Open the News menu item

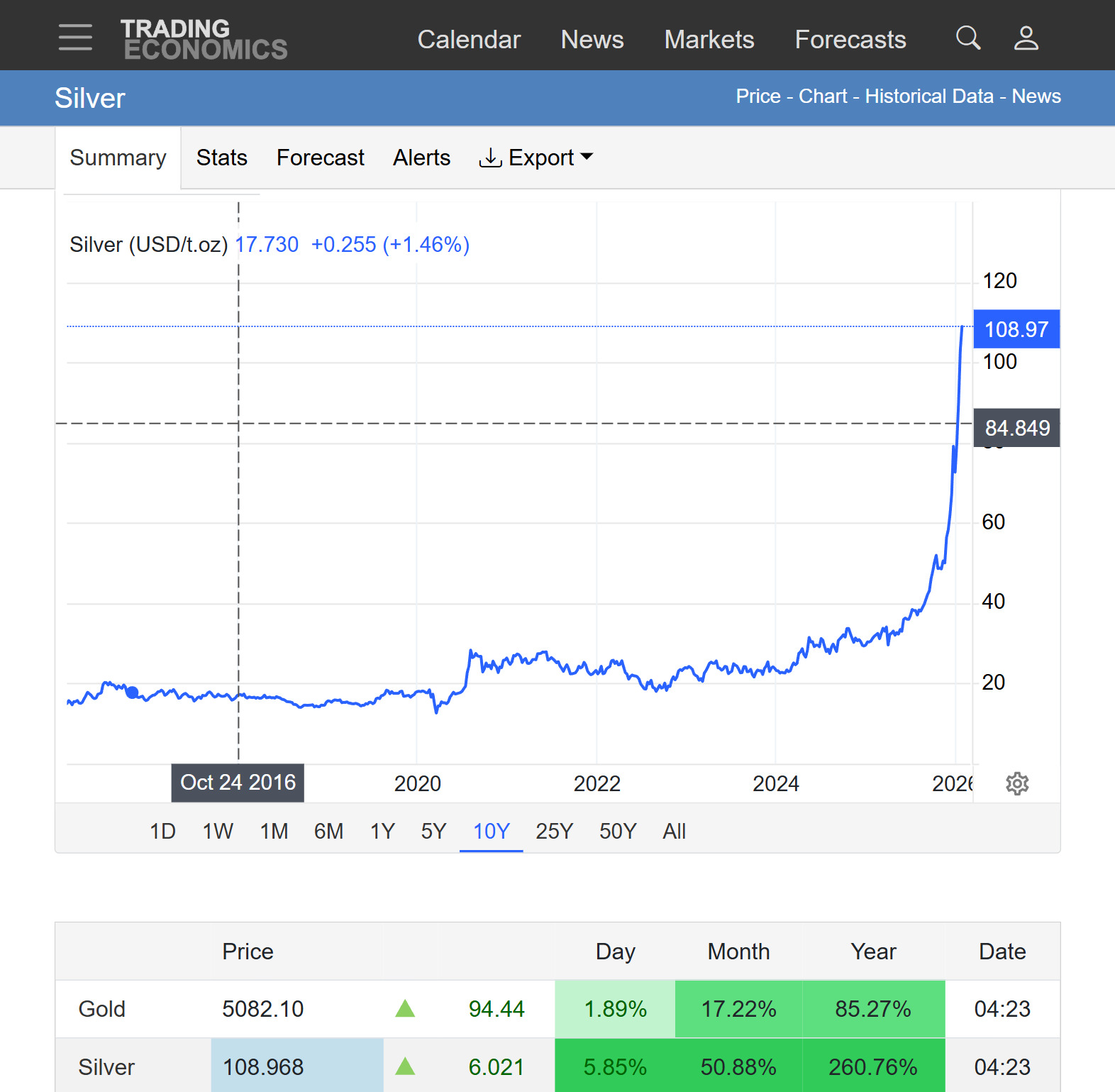point(592,40)
